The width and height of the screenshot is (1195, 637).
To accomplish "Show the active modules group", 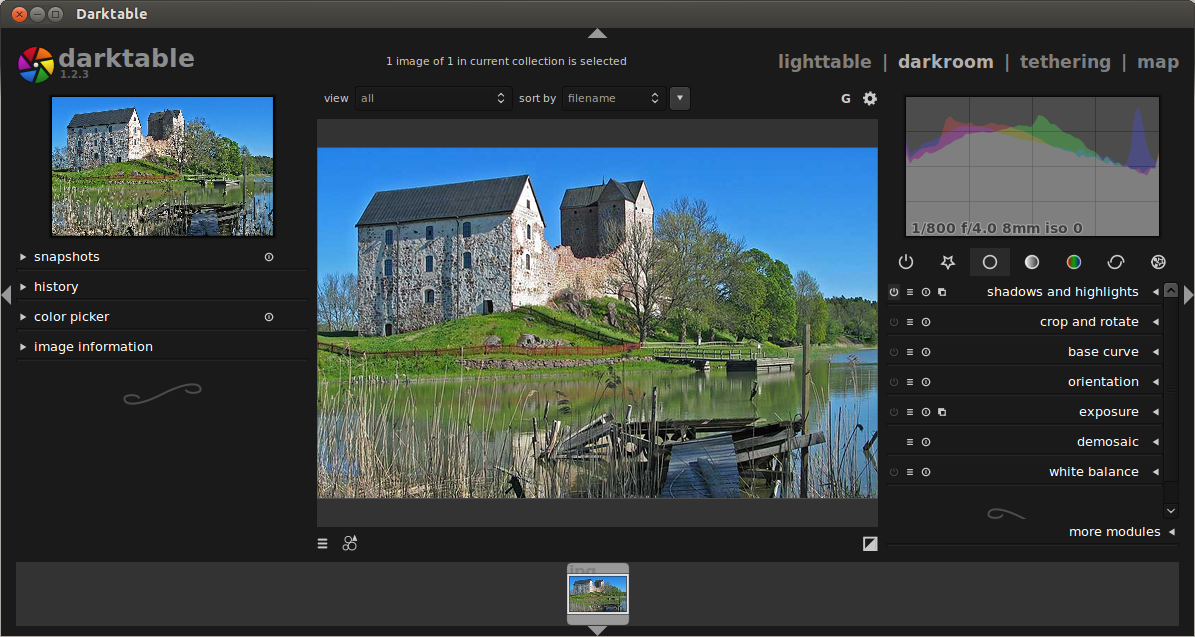I will tap(906, 262).
